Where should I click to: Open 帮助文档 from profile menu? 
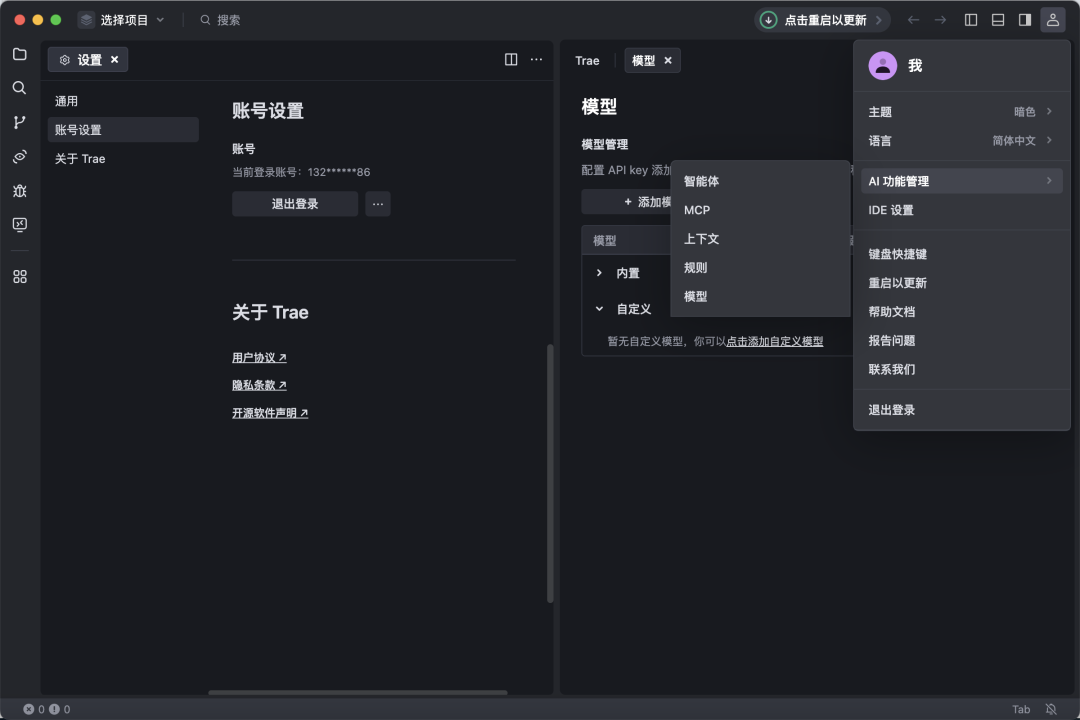point(962,312)
